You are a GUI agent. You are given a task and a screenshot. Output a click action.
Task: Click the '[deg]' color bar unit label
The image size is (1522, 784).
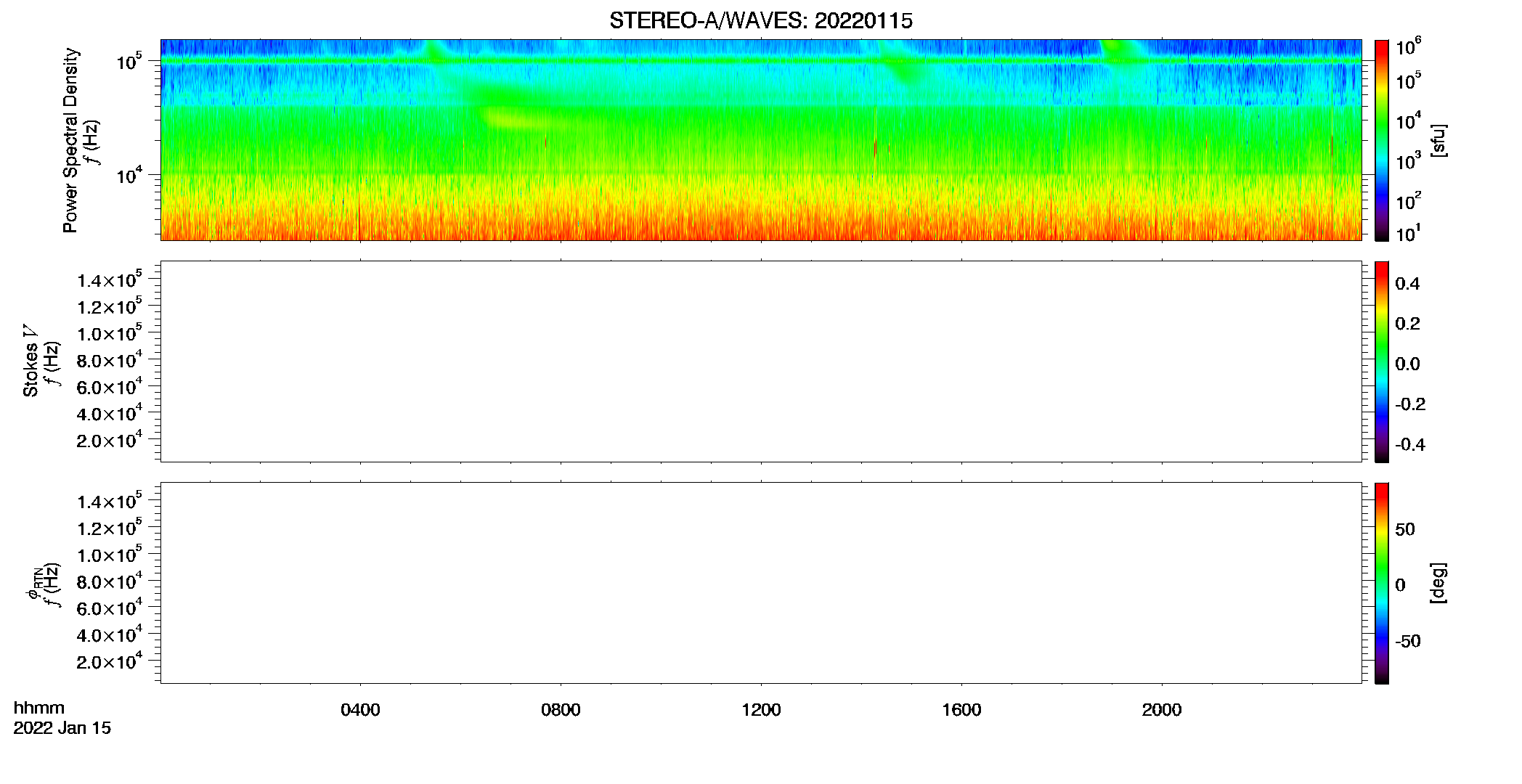point(1438,583)
